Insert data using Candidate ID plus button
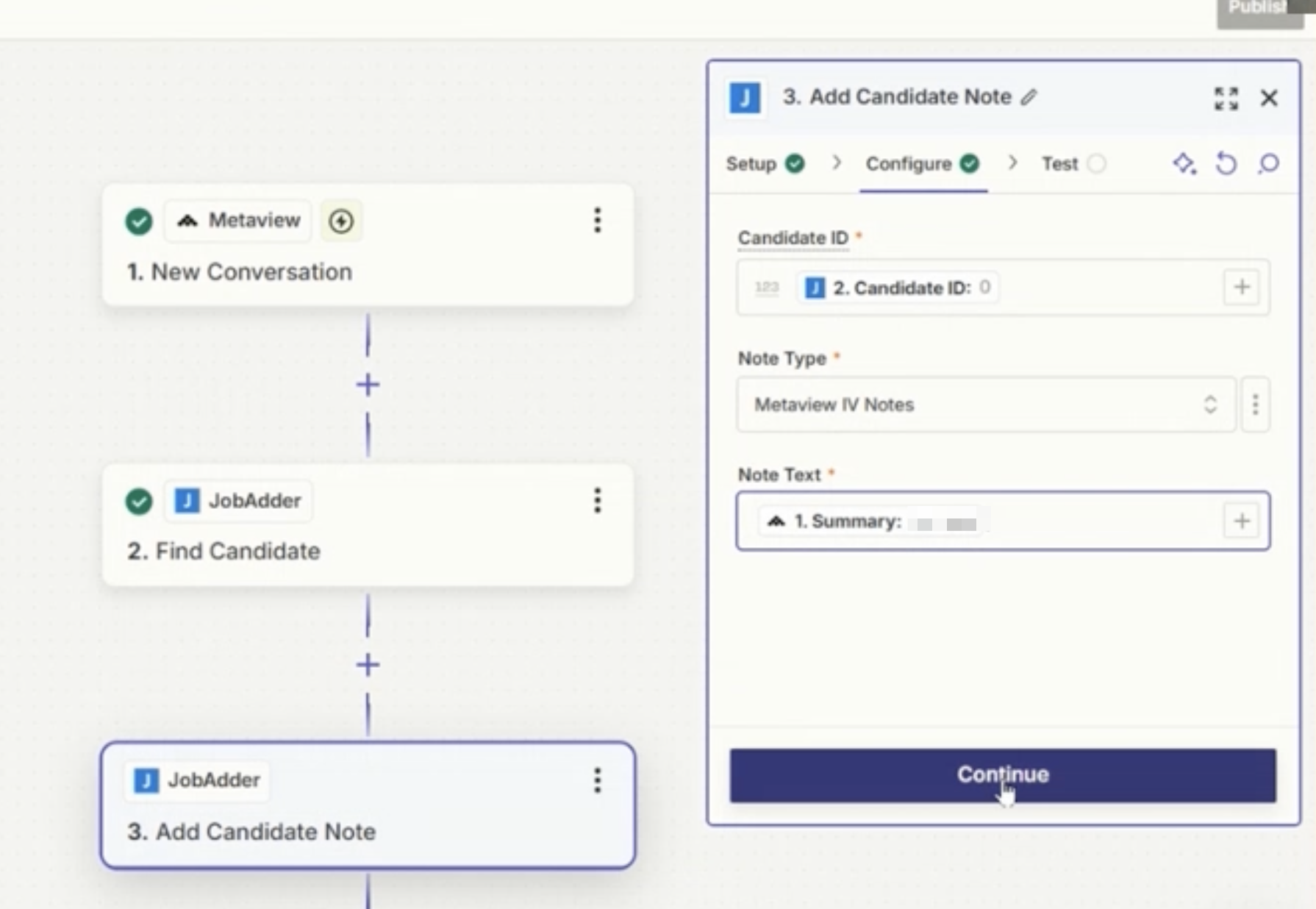 [1242, 287]
